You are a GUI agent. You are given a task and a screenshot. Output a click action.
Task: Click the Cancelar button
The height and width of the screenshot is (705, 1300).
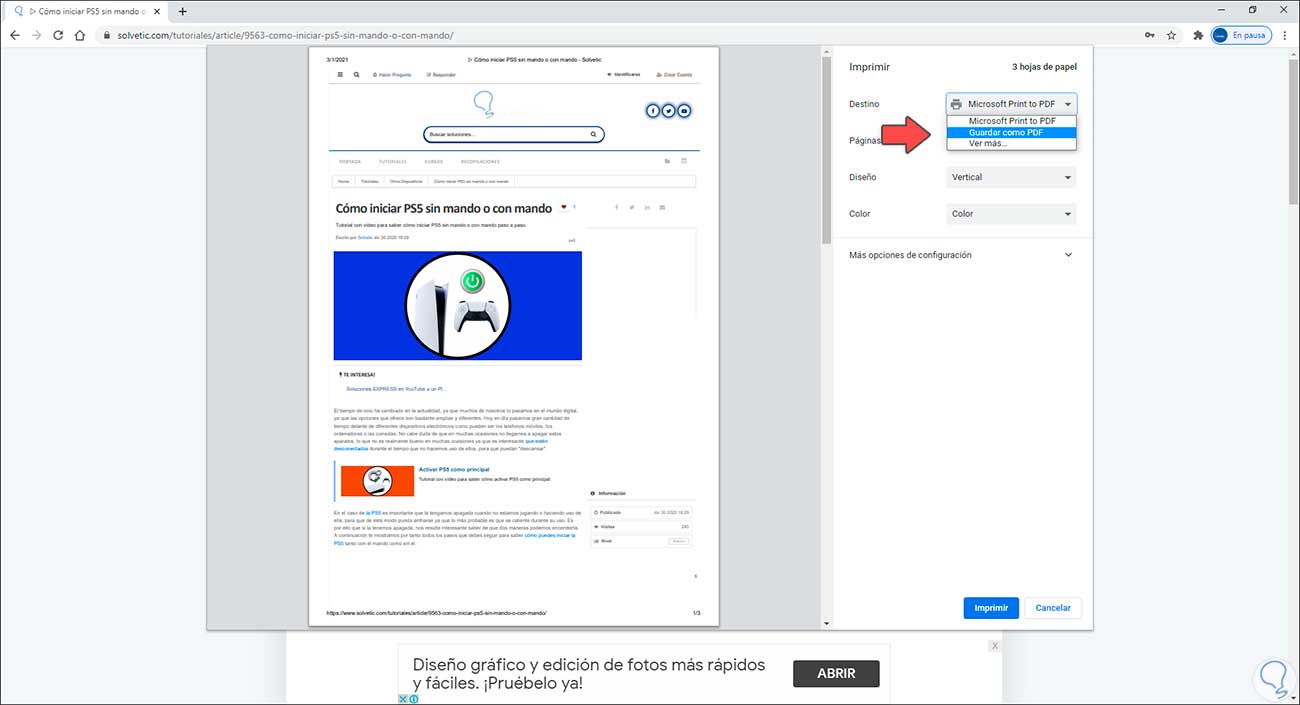[1053, 608]
